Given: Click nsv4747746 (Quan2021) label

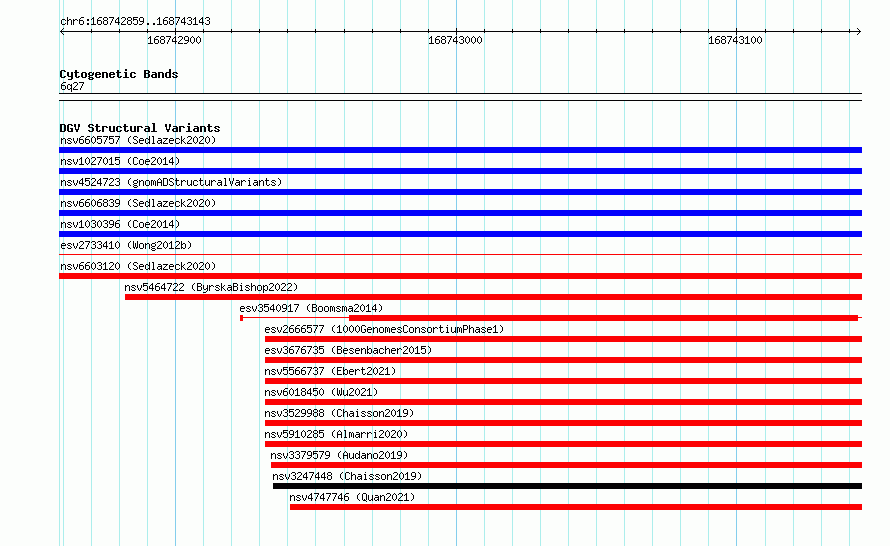Looking at the screenshot, I should click(352, 497).
